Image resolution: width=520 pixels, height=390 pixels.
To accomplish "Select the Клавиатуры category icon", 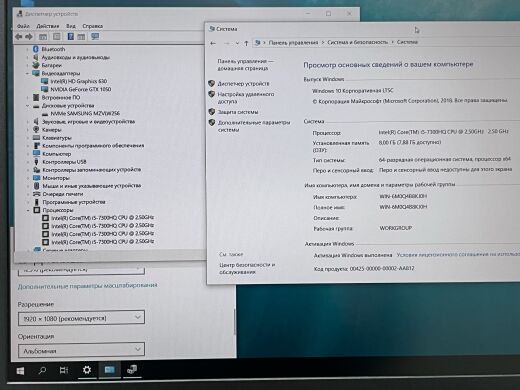I will click(x=36, y=137).
